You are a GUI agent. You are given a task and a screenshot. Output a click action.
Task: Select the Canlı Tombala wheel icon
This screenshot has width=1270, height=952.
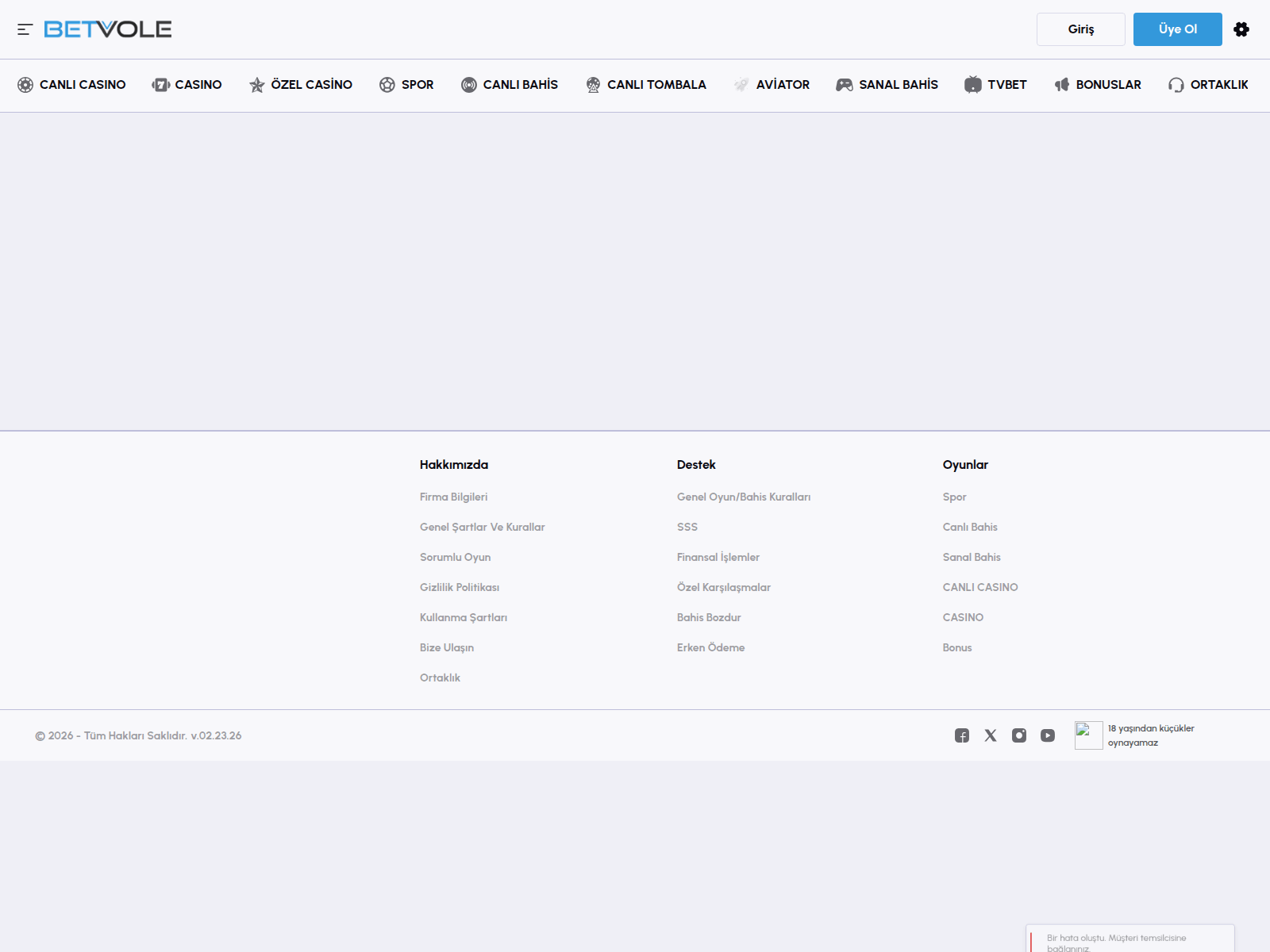click(x=591, y=84)
